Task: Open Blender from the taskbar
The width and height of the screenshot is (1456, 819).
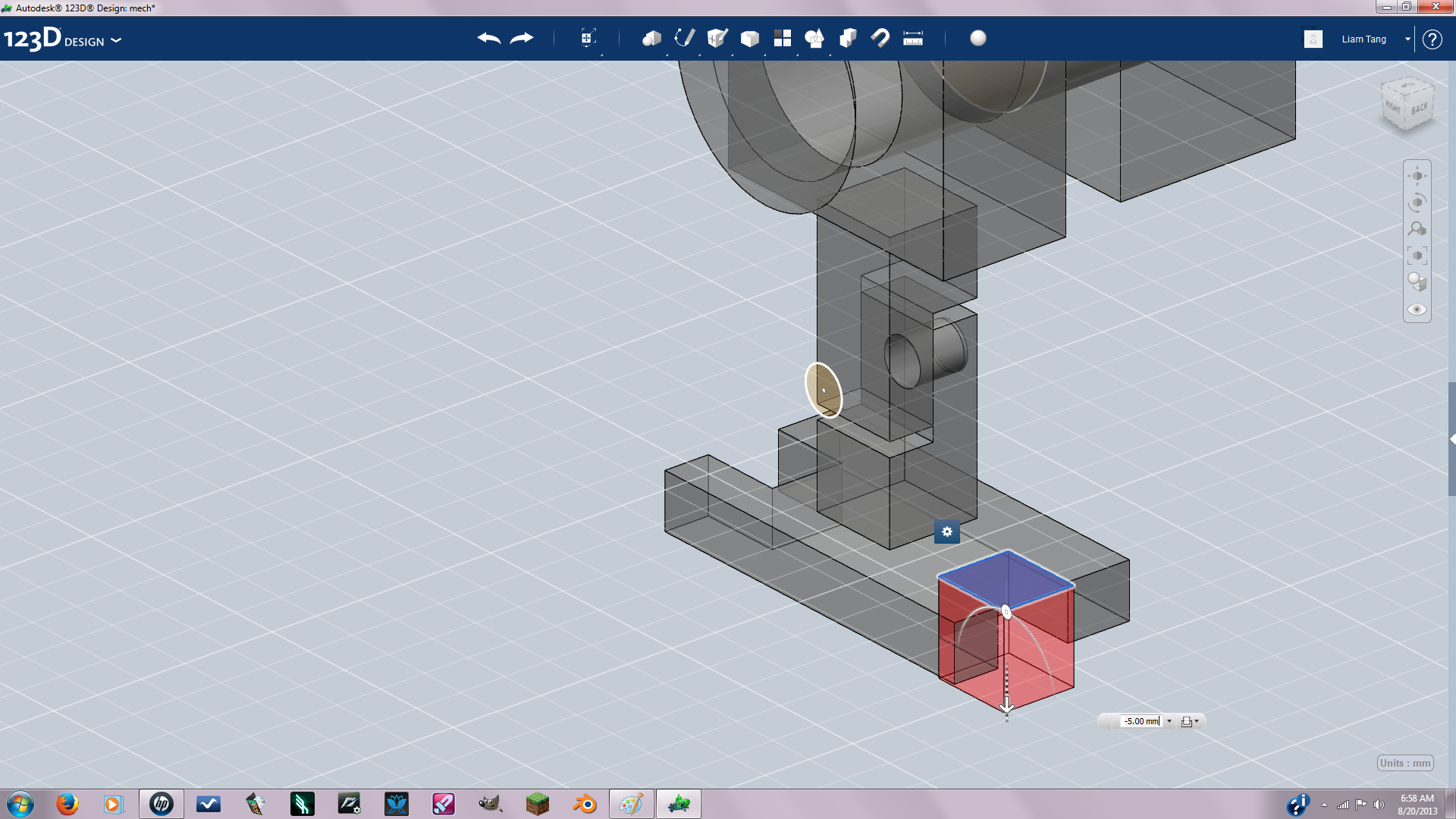Action: coord(585,804)
